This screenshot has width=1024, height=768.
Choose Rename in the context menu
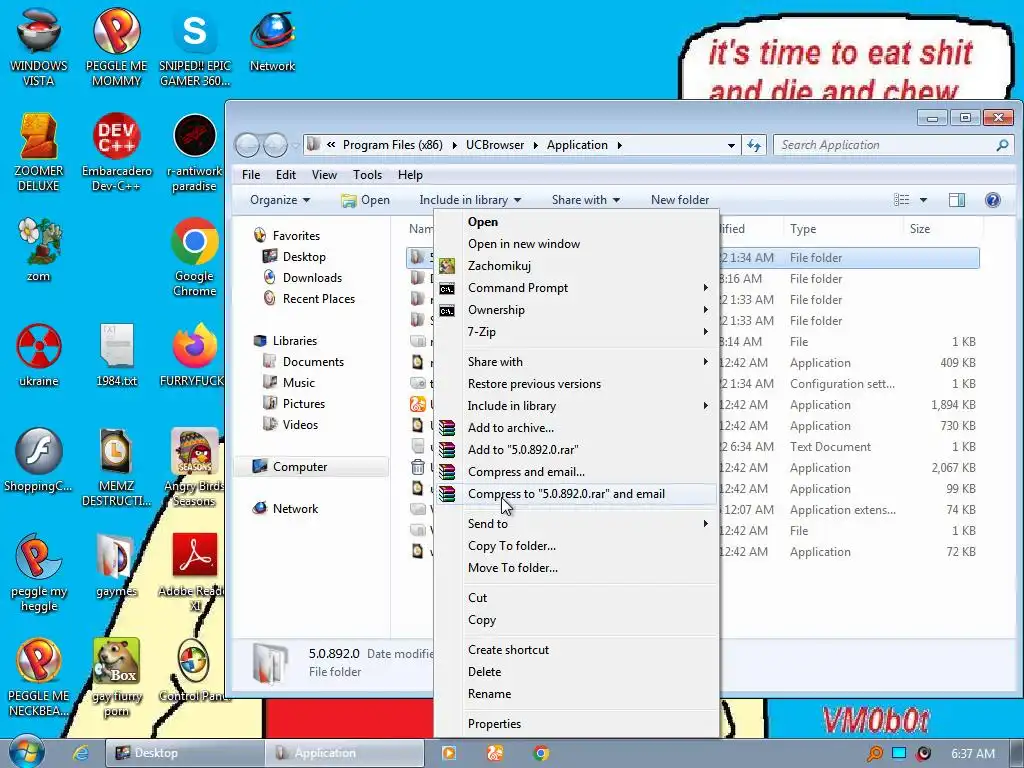point(576,694)
